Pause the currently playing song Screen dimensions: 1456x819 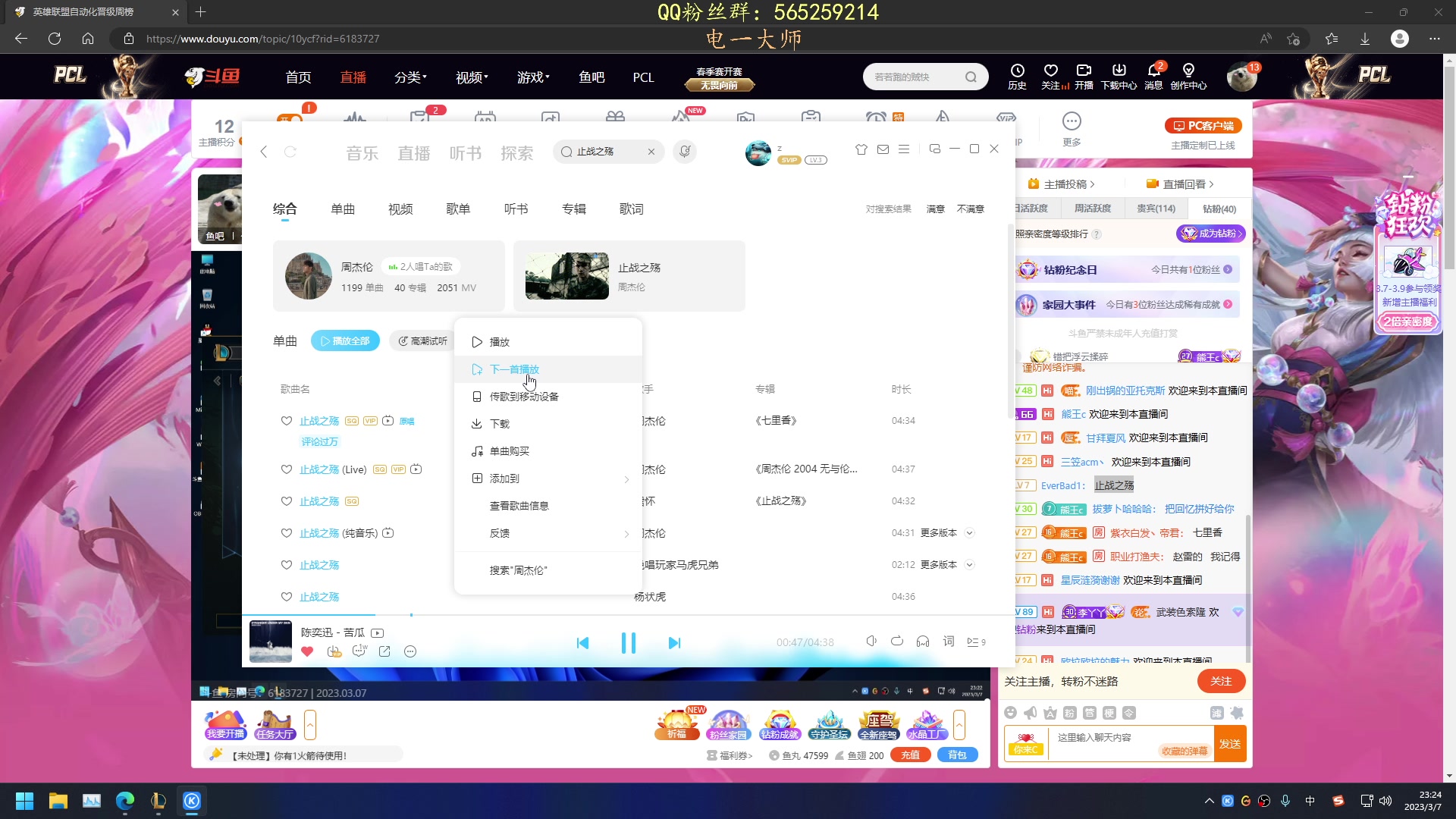coord(629,642)
